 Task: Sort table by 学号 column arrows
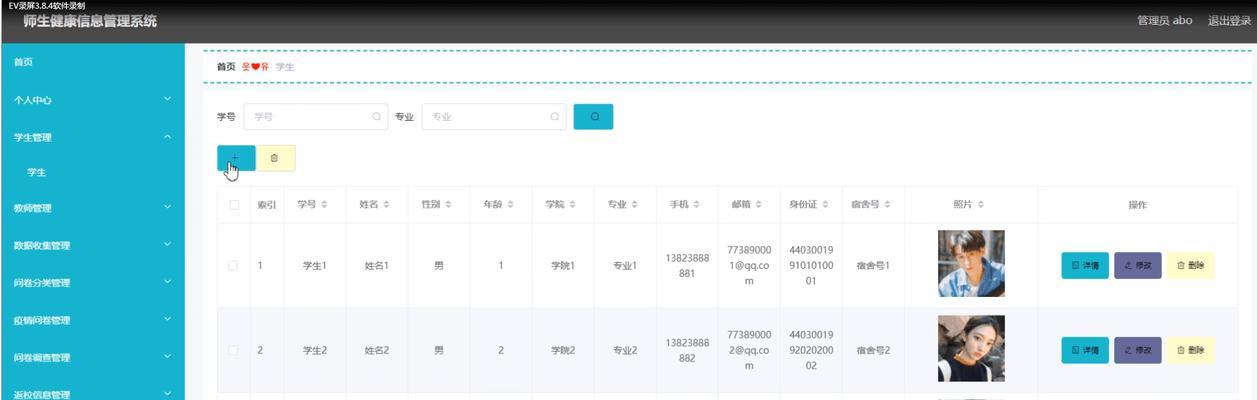pos(325,205)
